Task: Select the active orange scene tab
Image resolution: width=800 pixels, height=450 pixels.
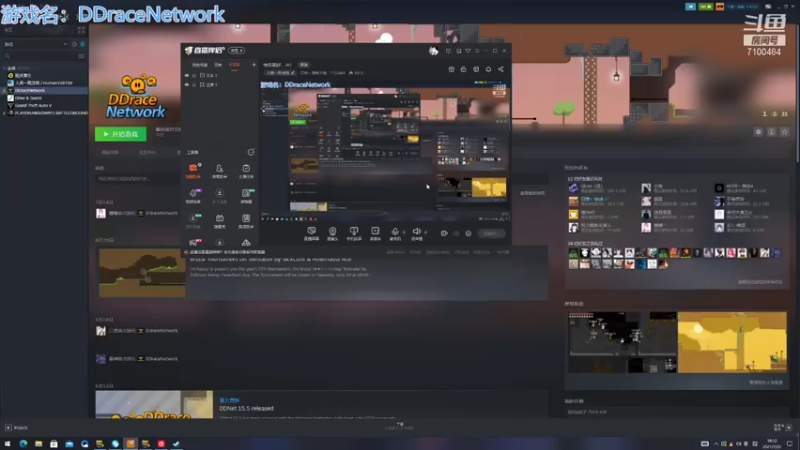Action: 235,65
